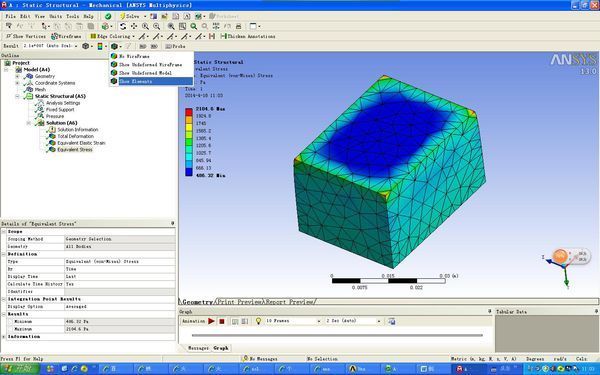
Task: Expand the Information section in Details
Action: point(4,336)
